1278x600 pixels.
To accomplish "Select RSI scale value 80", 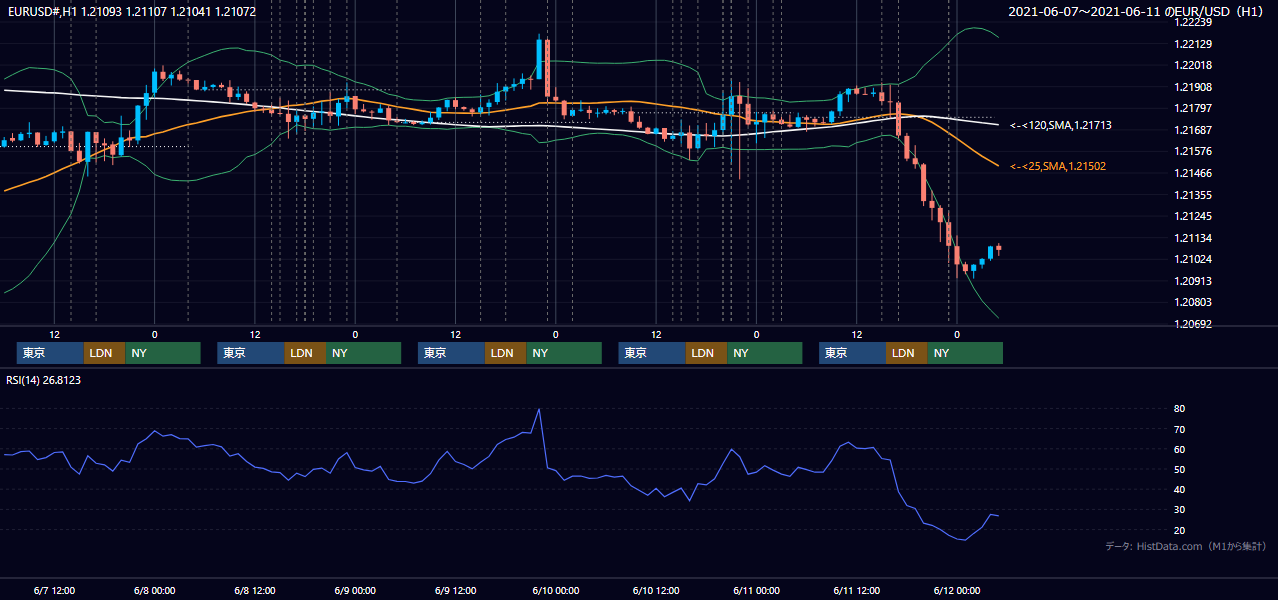I will pos(1180,409).
